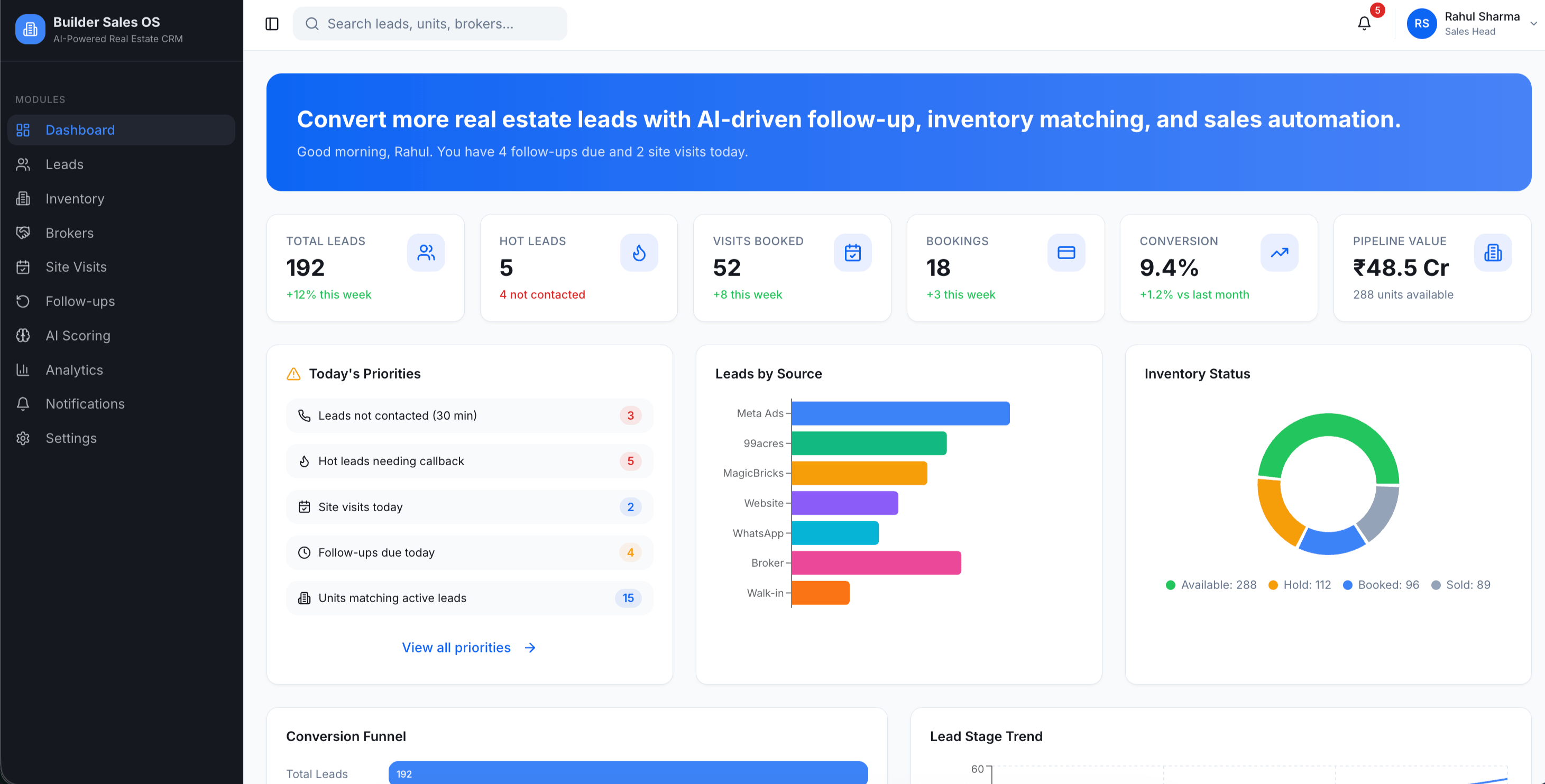This screenshot has height=784, width=1545.
Task: Click the Sold: 89 legend entry
Action: click(x=1460, y=585)
